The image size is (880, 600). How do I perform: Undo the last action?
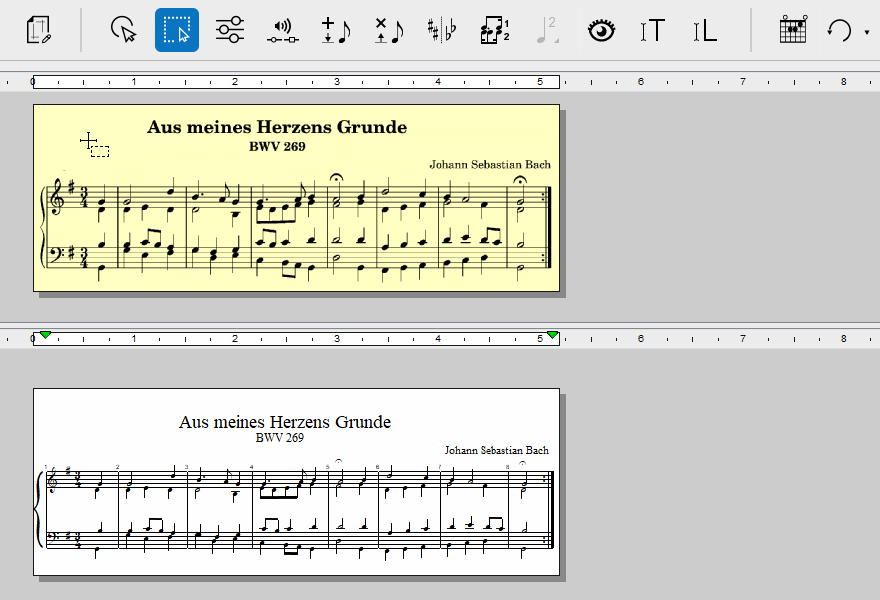click(x=840, y=30)
